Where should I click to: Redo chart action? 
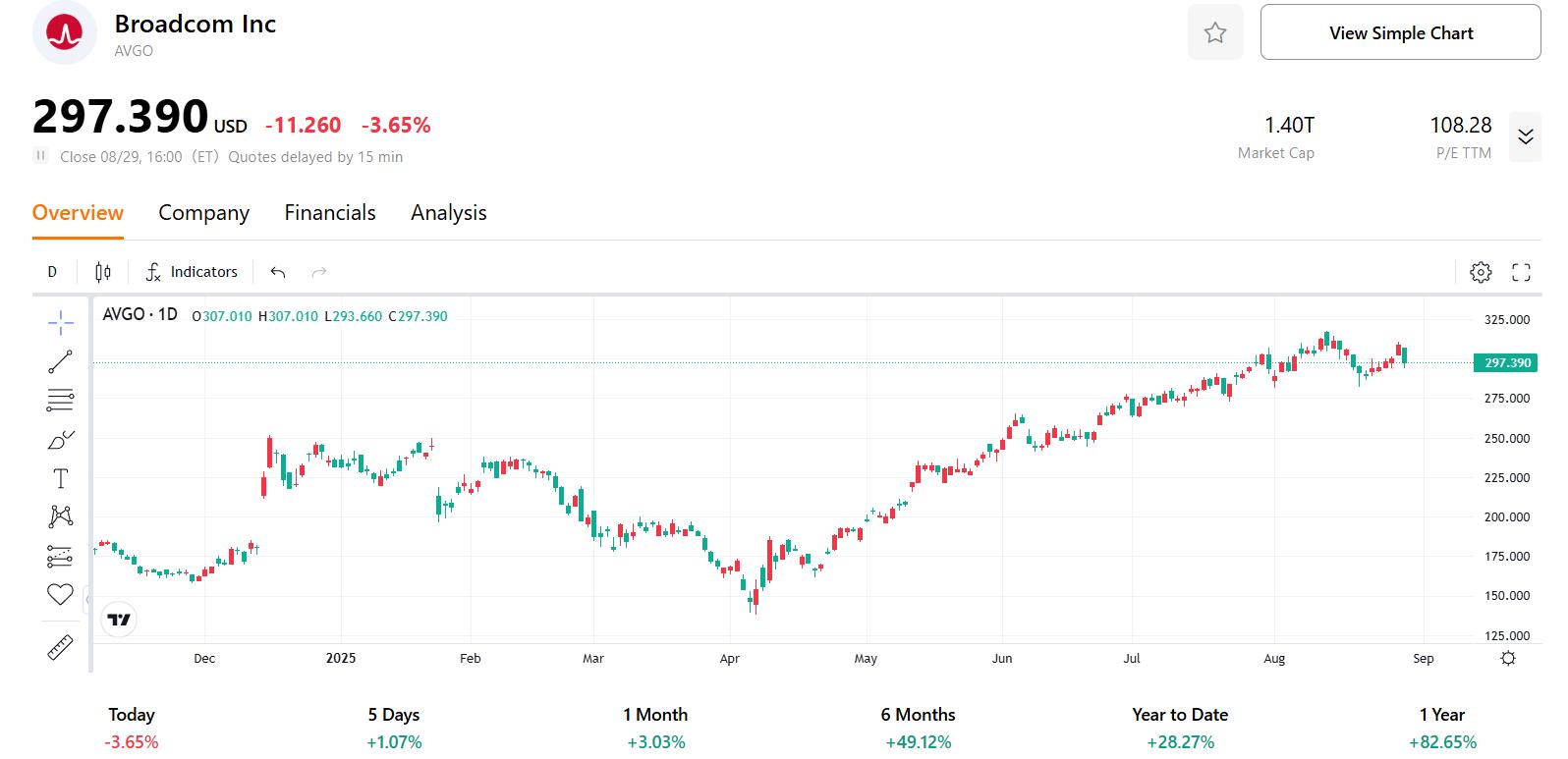pos(317,271)
